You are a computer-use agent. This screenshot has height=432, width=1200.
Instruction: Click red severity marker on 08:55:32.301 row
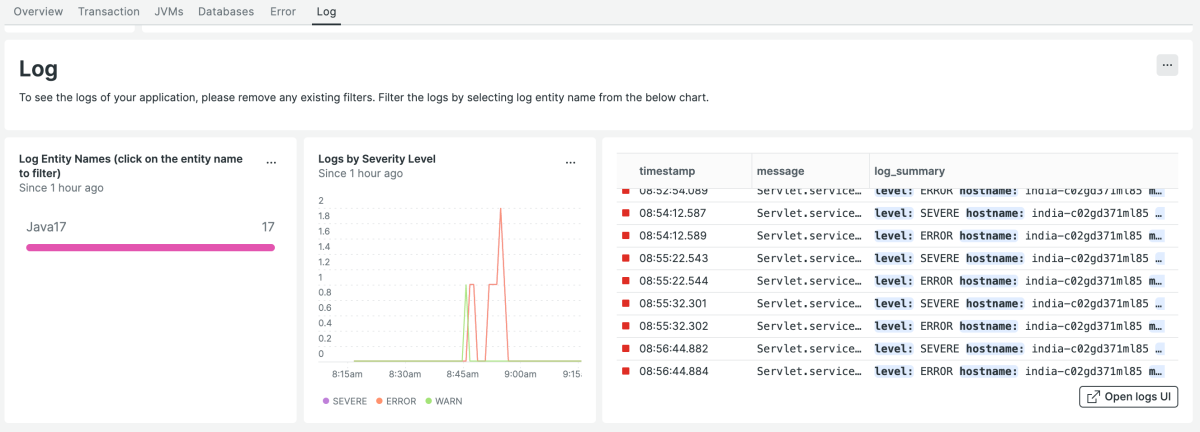[x=627, y=303]
